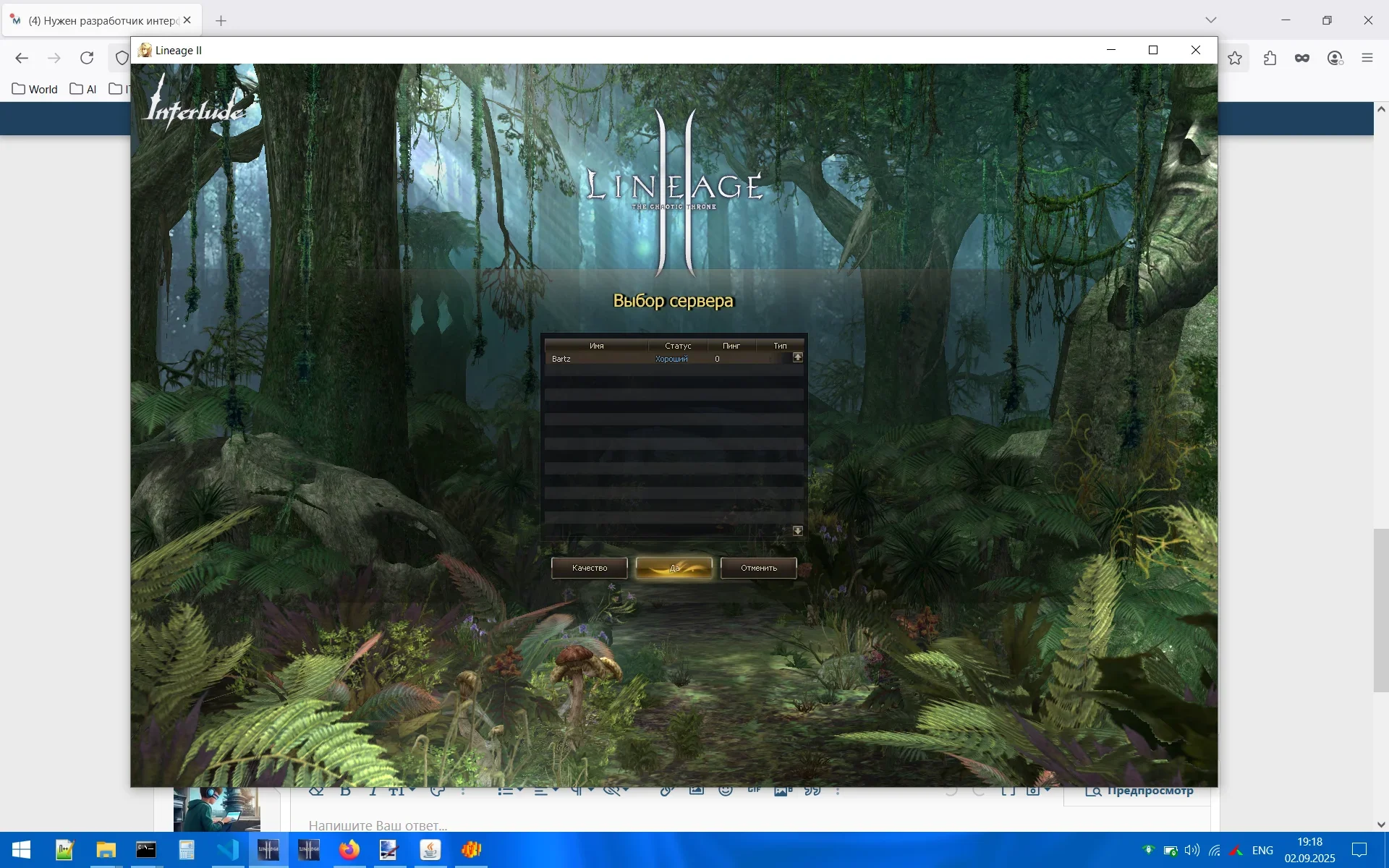Screen dimensions: 1389x868
Task: Reload the Firefox page
Action: [87, 58]
